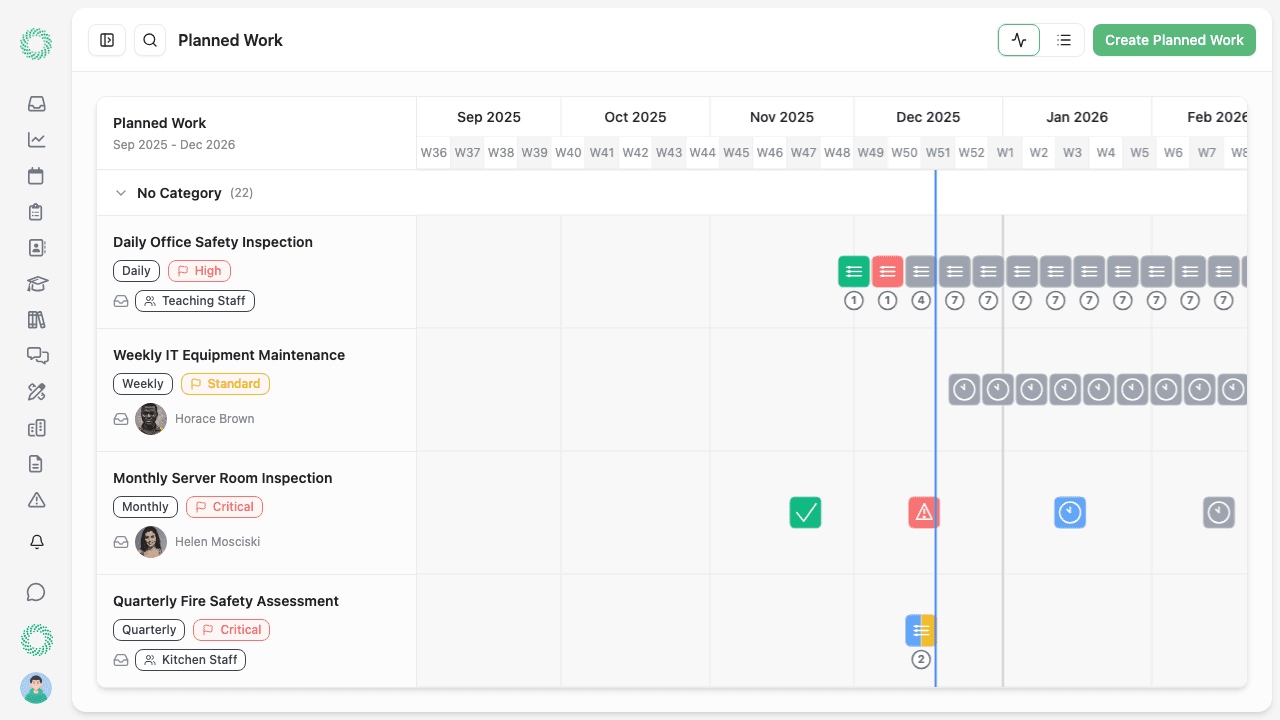Click the green completed check on Monthly Server Room Inspection
Screen dimensions: 1280x720
point(805,512)
